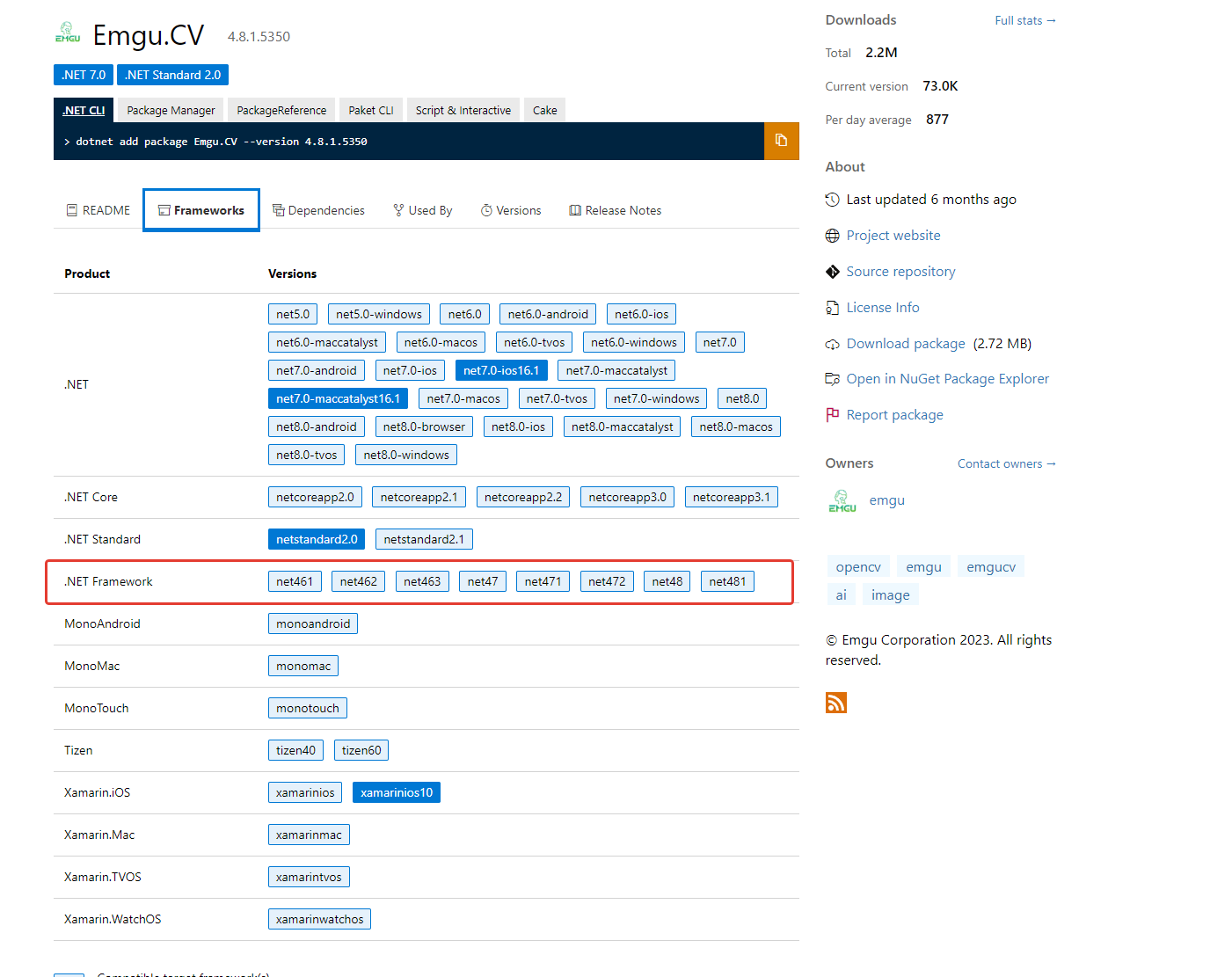Click the license icon beside License Info
1232x977 pixels.
pos(832,308)
